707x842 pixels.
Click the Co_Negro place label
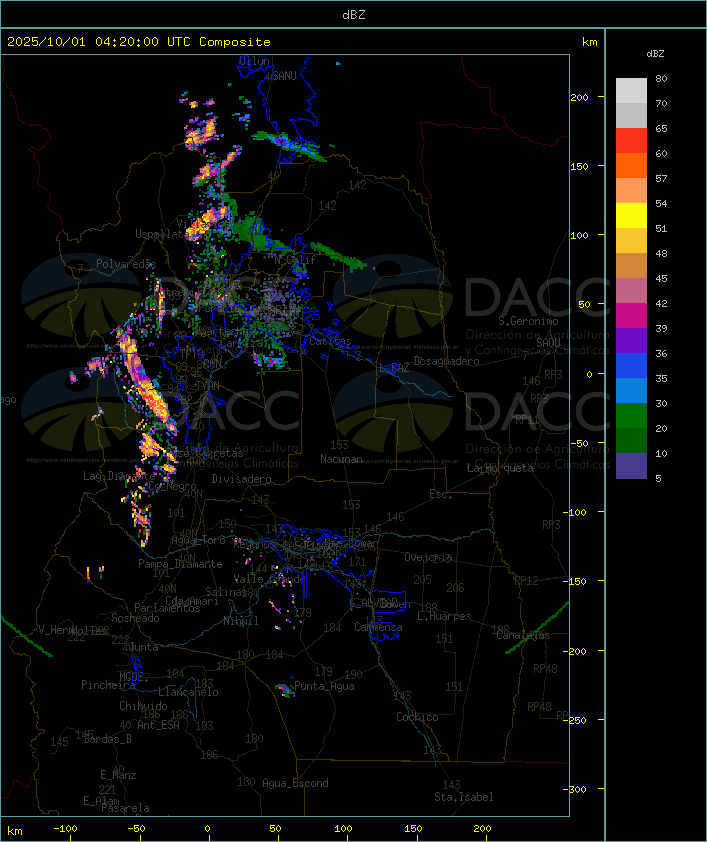click(x=172, y=486)
